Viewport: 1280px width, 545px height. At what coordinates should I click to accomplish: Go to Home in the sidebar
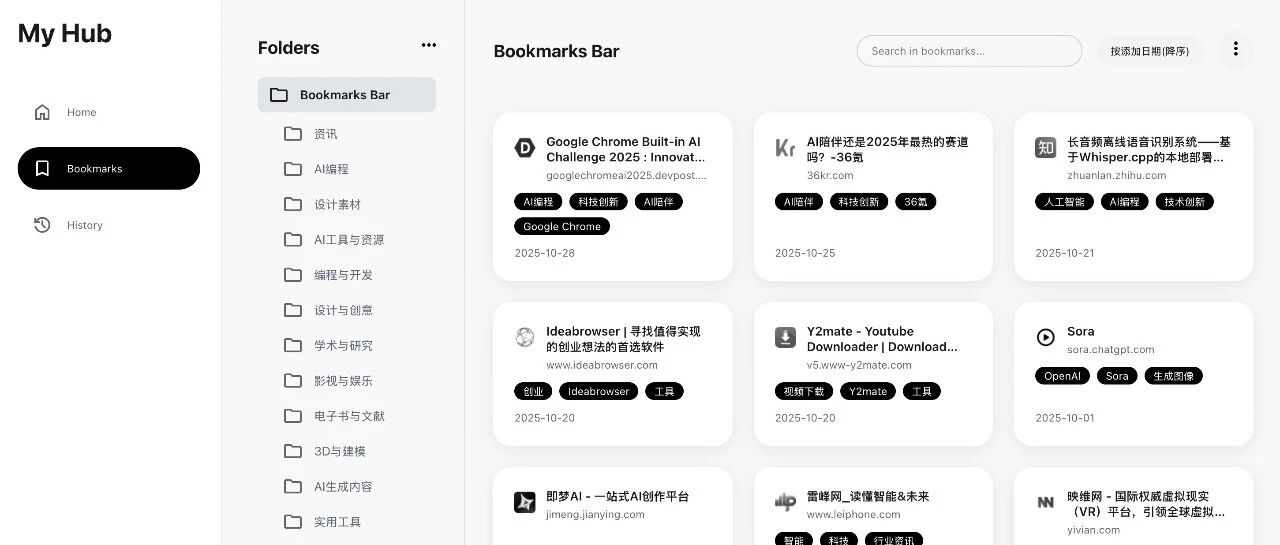(81, 112)
